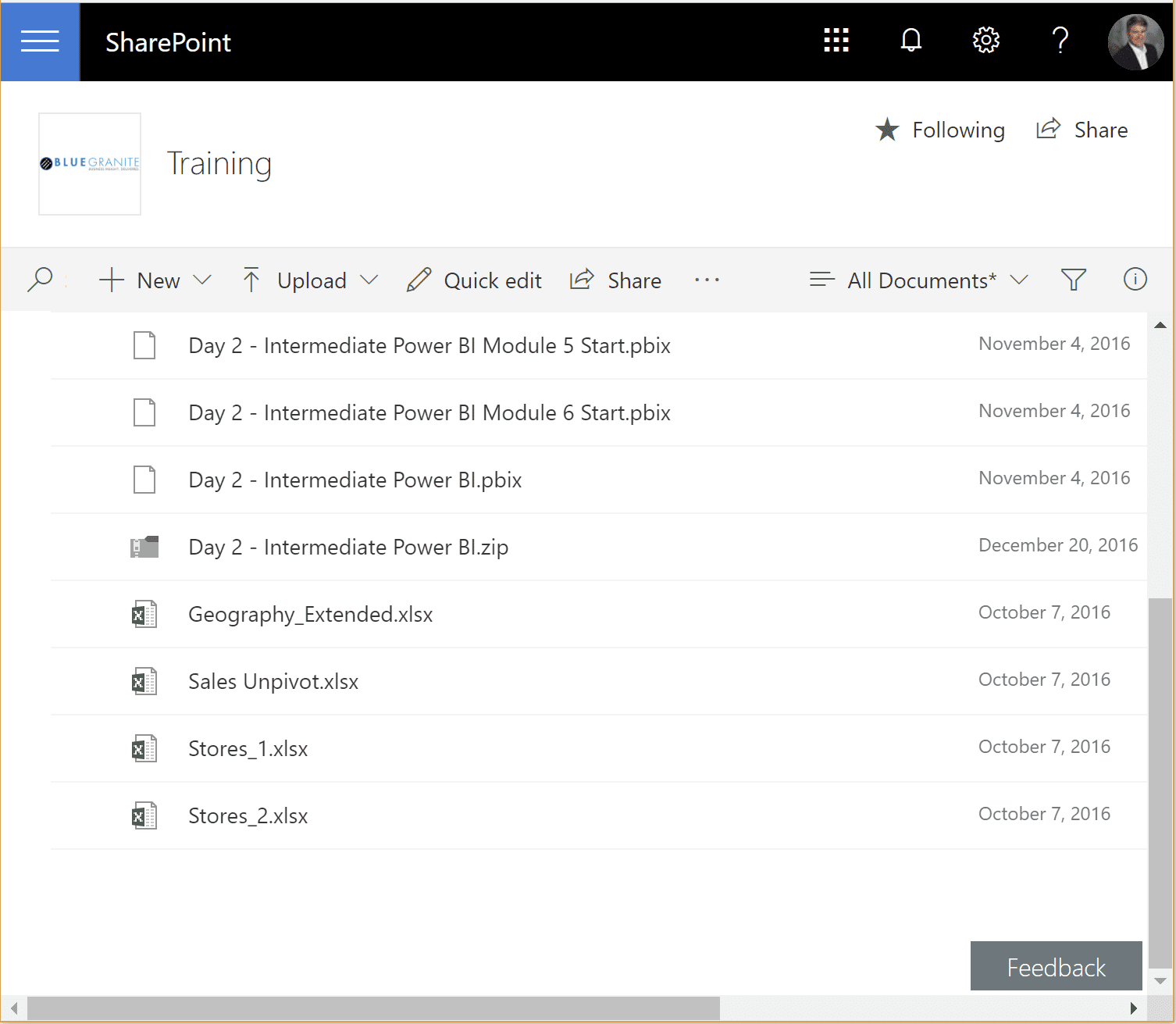Toggle Following star for site
This screenshot has height=1024, width=1176.
[x=940, y=130]
